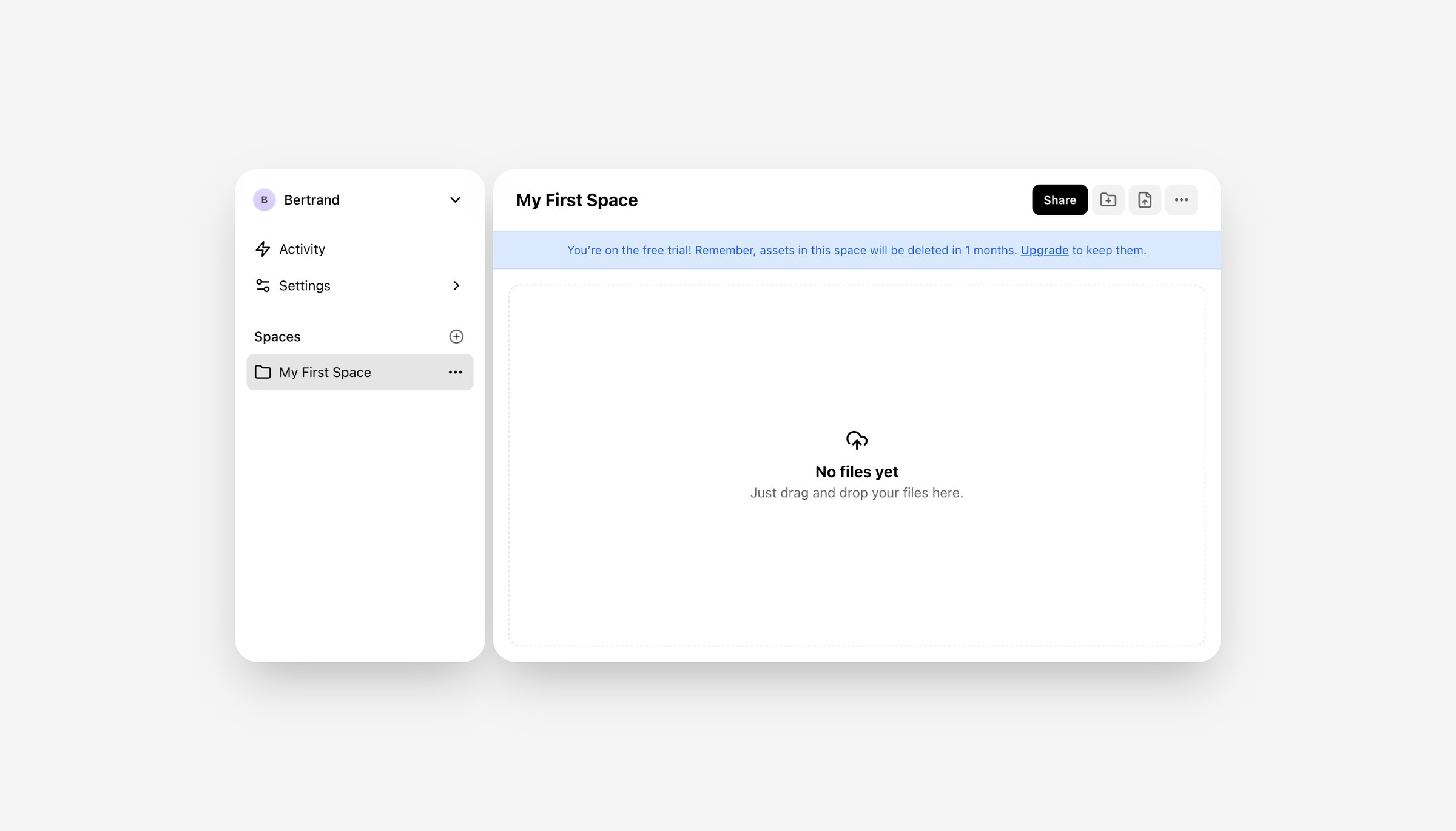Click the Activity lightning bolt icon
This screenshot has width=1456, height=831.
(263, 249)
